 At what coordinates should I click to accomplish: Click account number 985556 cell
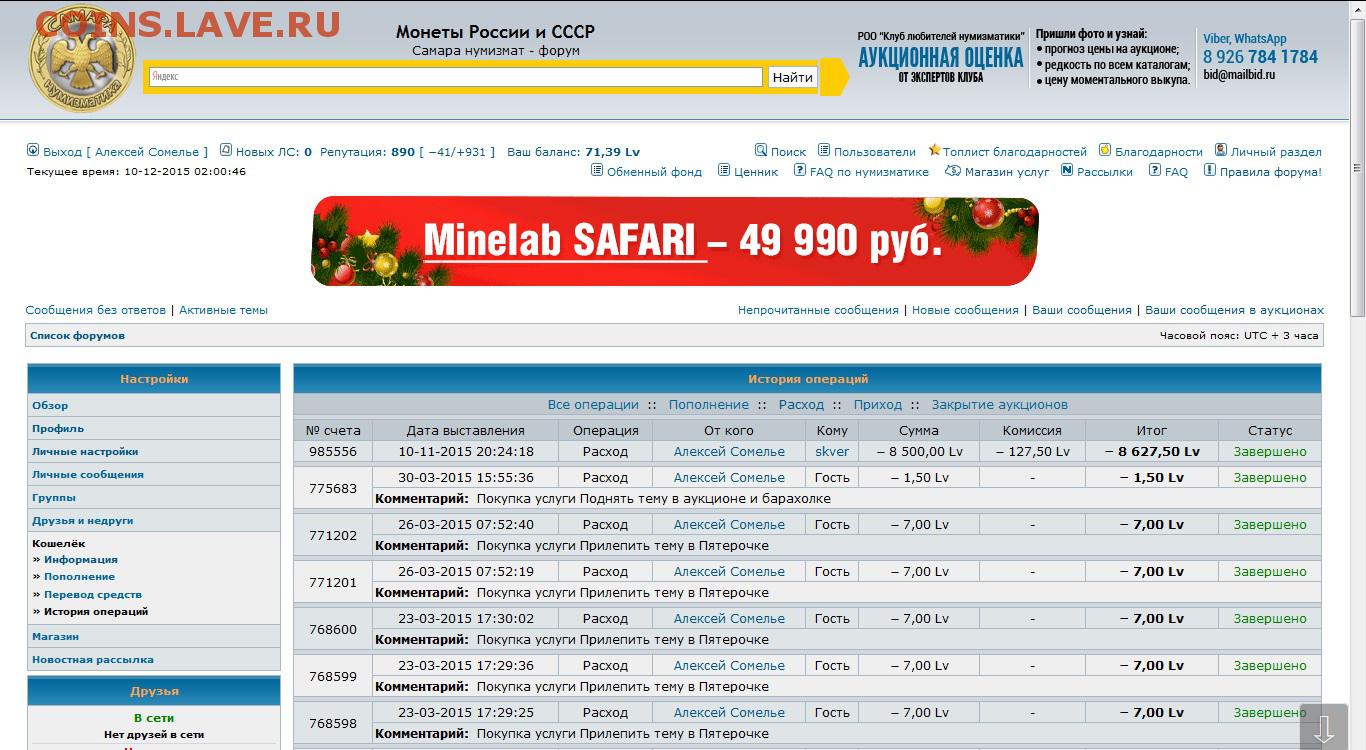pyautogui.click(x=333, y=452)
